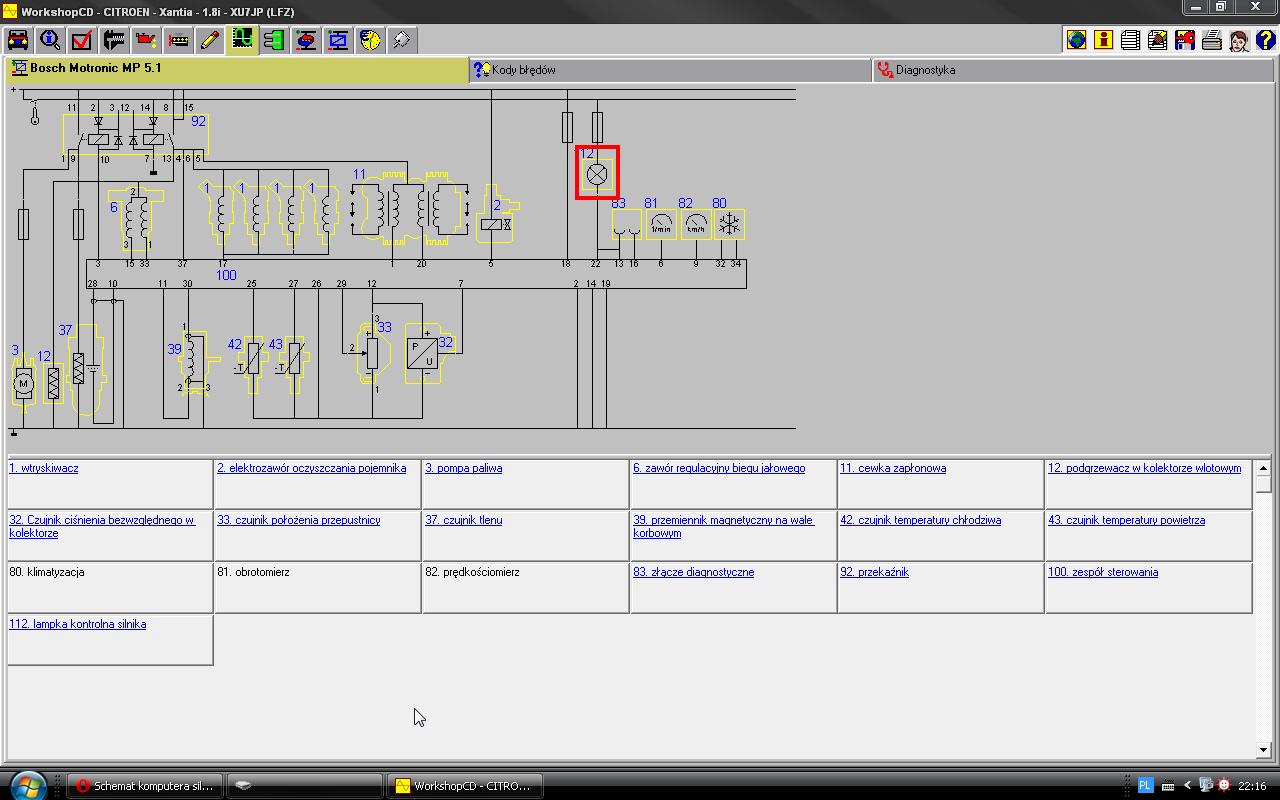Click the support person face icon
The width and height of the screenshot is (1280, 800).
pos(1238,40)
